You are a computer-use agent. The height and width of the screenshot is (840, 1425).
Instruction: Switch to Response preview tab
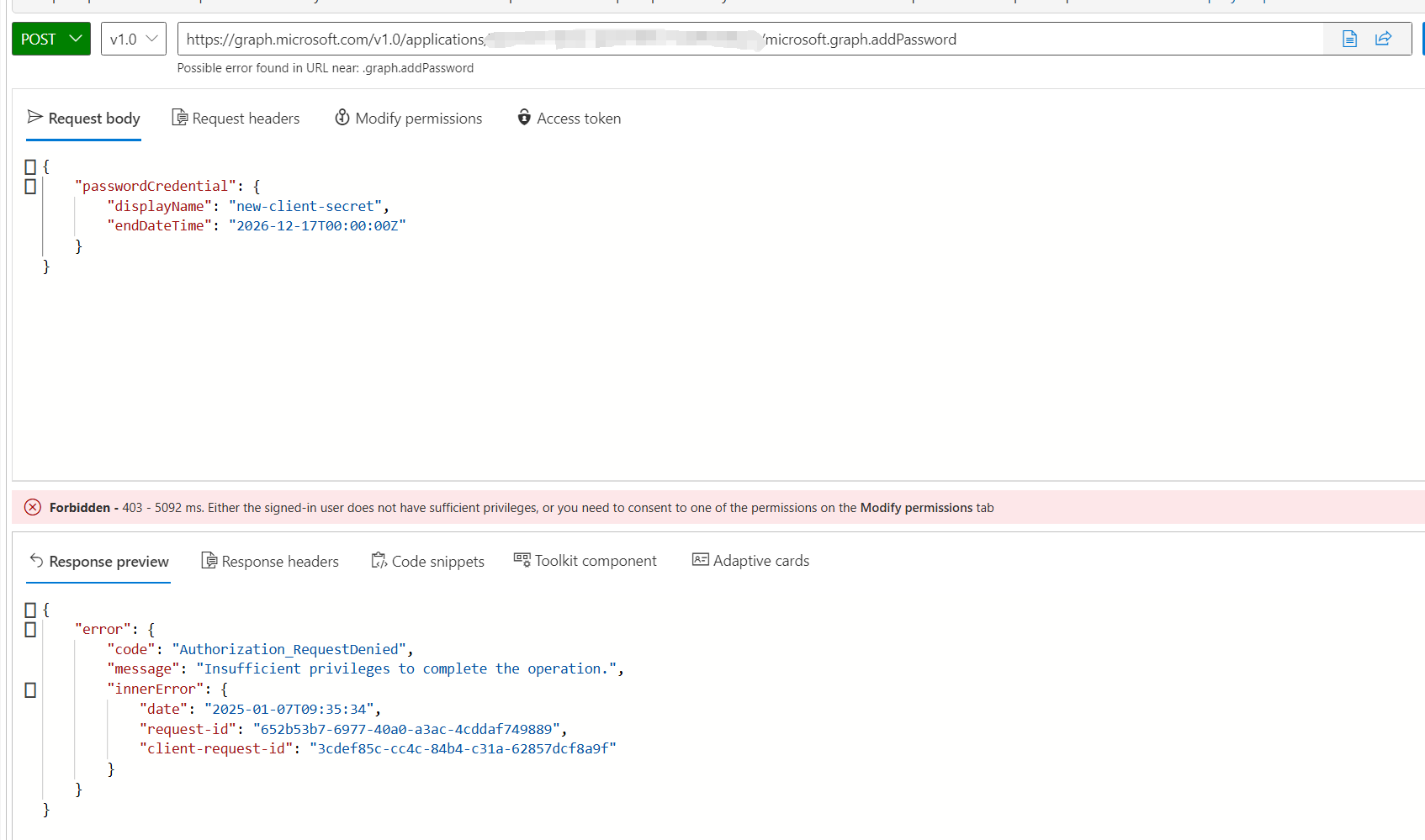coord(98,562)
